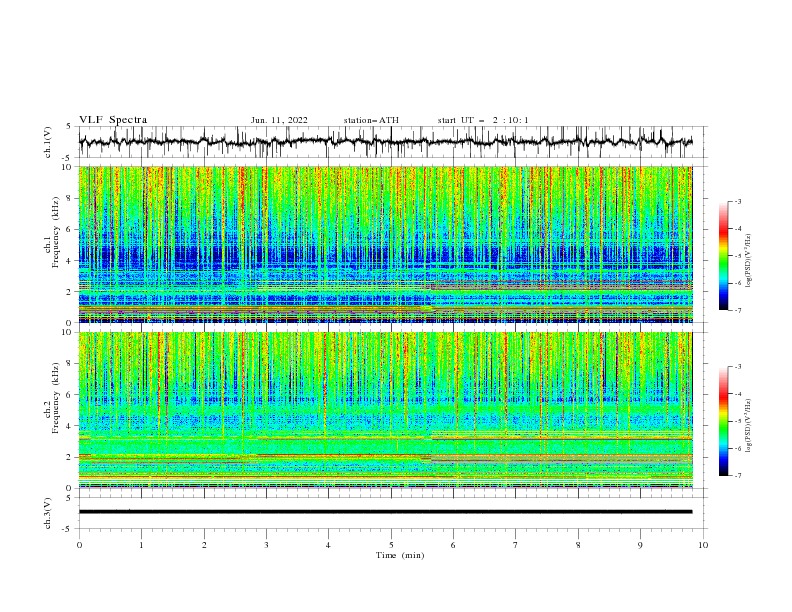Click the 'VLF Spectra' title text
792x612 pixels.
[113, 120]
